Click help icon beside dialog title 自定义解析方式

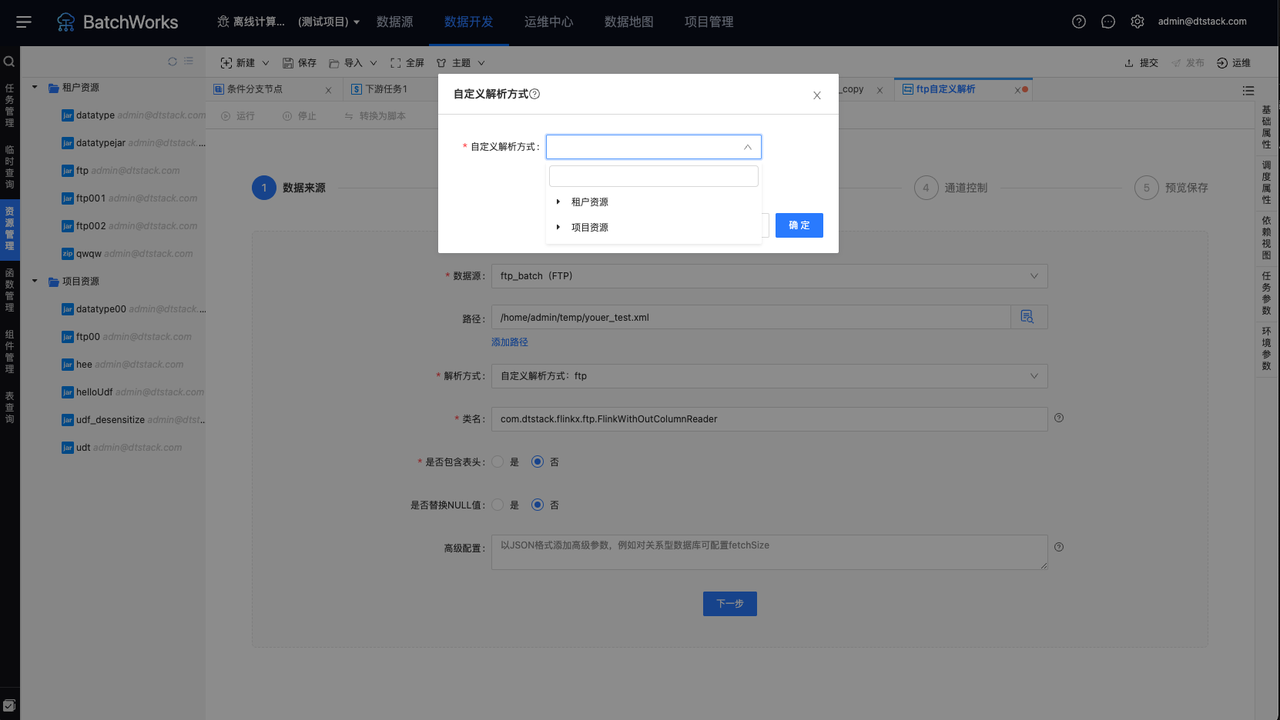point(535,94)
